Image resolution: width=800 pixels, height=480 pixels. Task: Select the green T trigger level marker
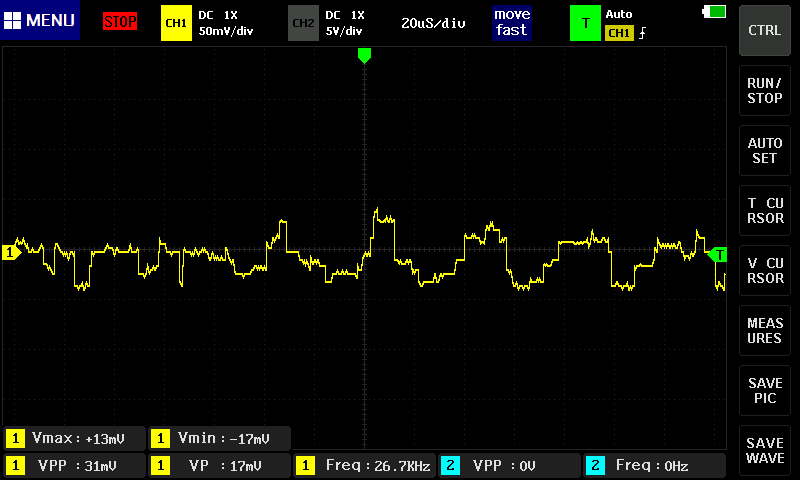pyautogui.click(x=717, y=255)
